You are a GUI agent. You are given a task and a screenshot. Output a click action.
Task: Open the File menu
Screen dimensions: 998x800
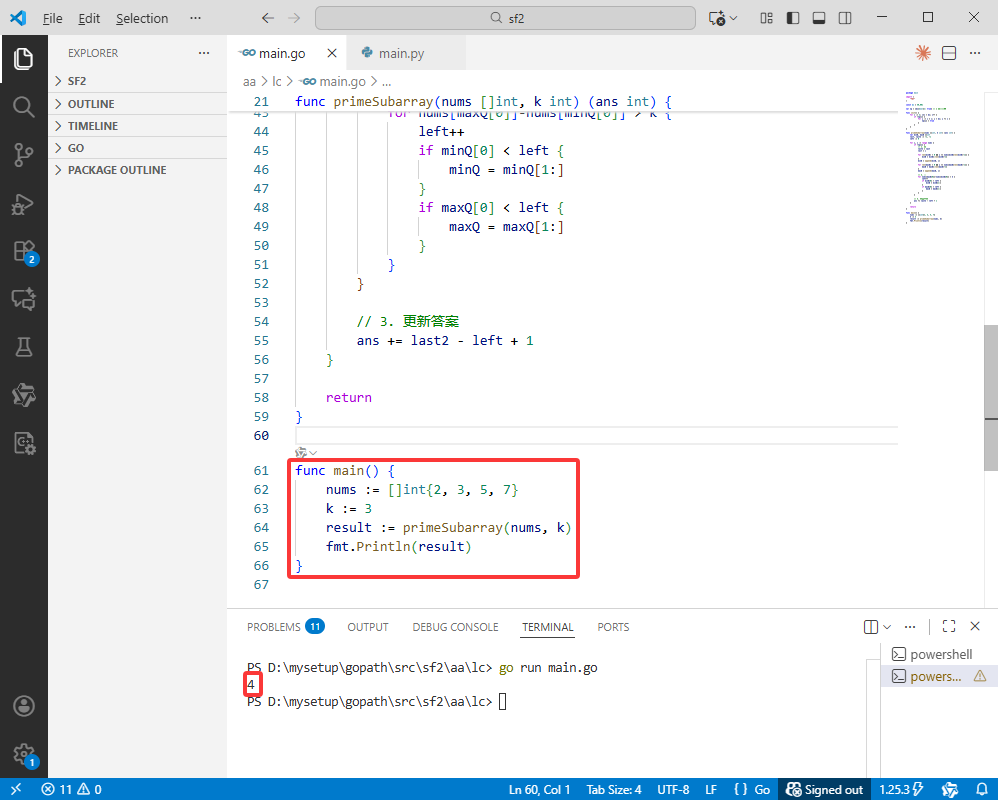(x=52, y=18)
